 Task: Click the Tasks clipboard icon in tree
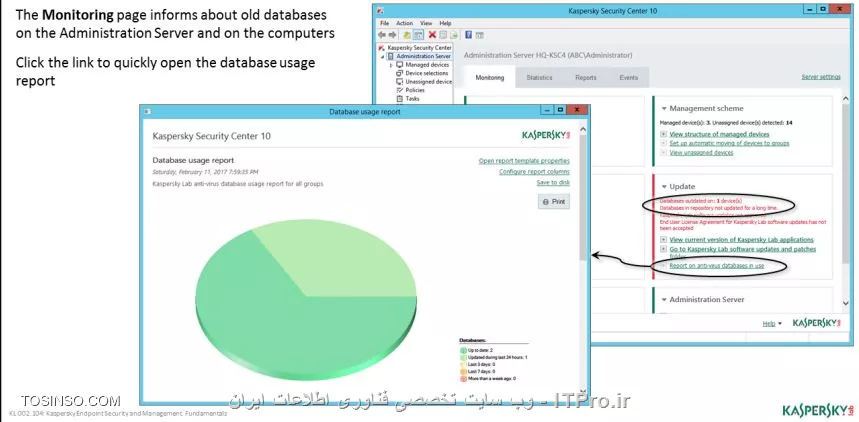click(x=399, y=99)
